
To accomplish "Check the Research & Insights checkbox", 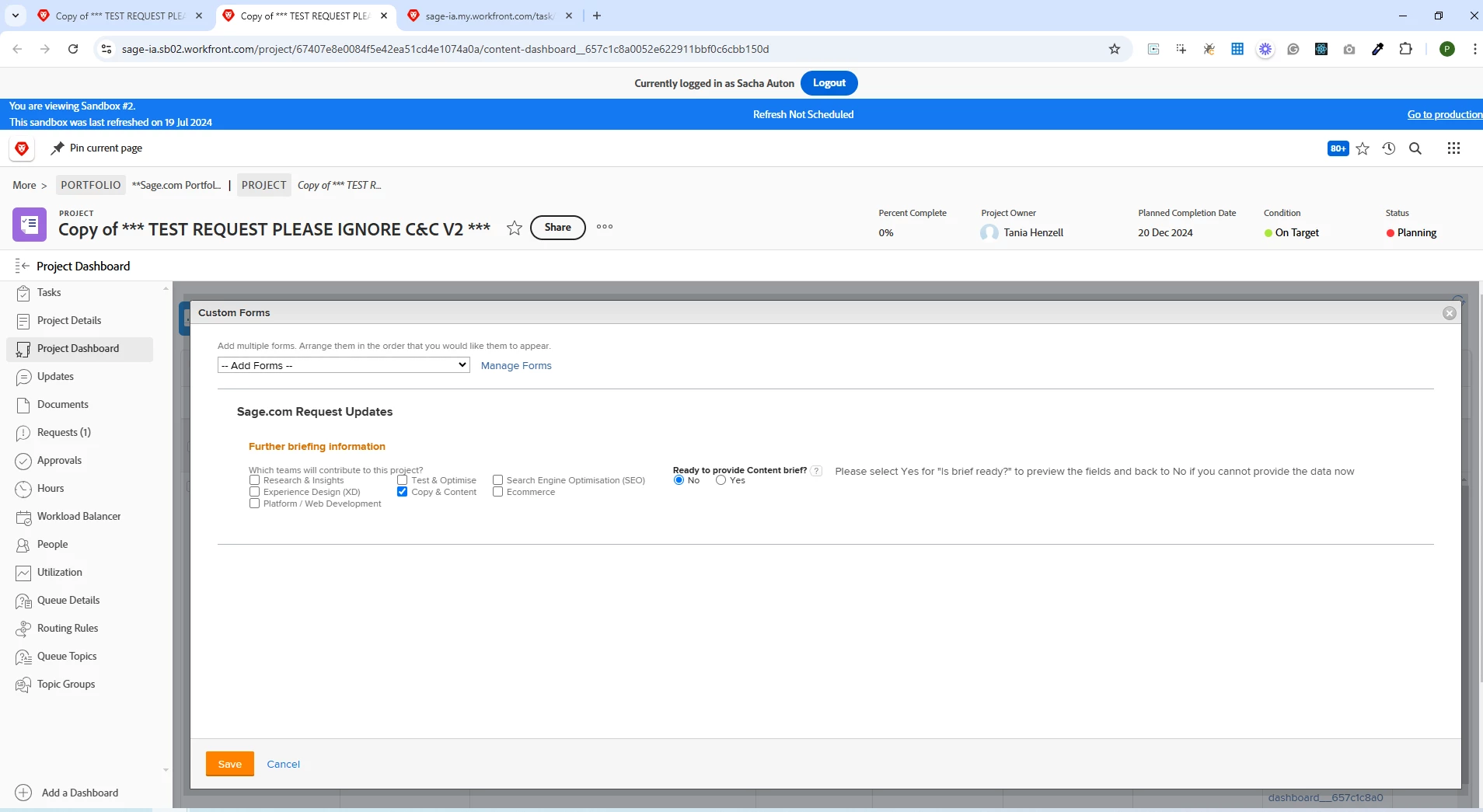I will coord(254,480).
